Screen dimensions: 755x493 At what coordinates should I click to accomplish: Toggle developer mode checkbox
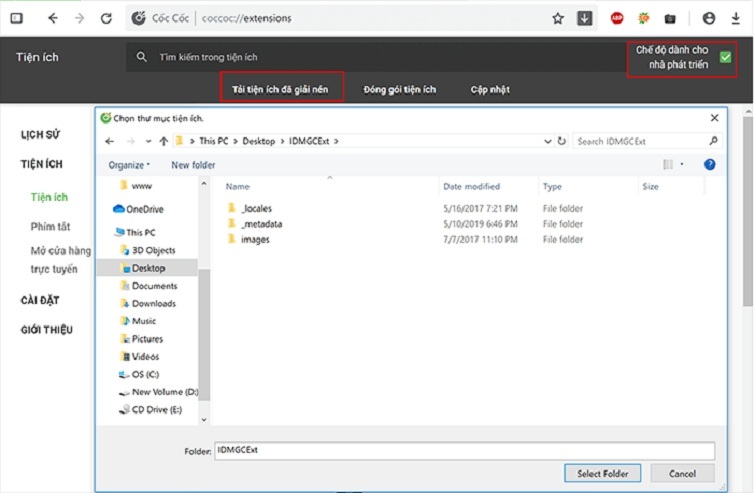pos(725,57)
